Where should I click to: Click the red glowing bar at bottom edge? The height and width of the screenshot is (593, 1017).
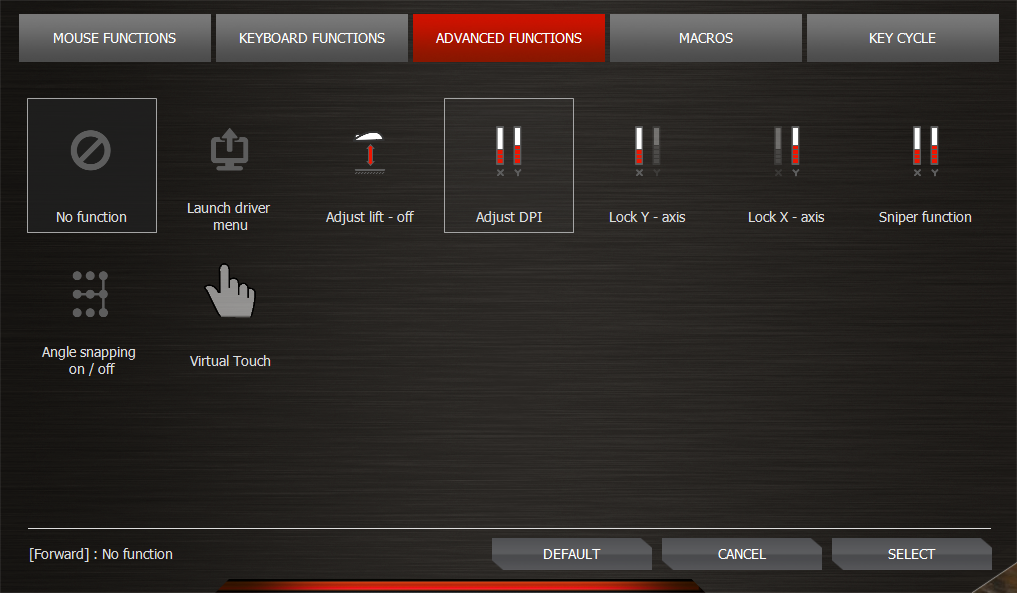pyautogui.click(x=455, y=585)
